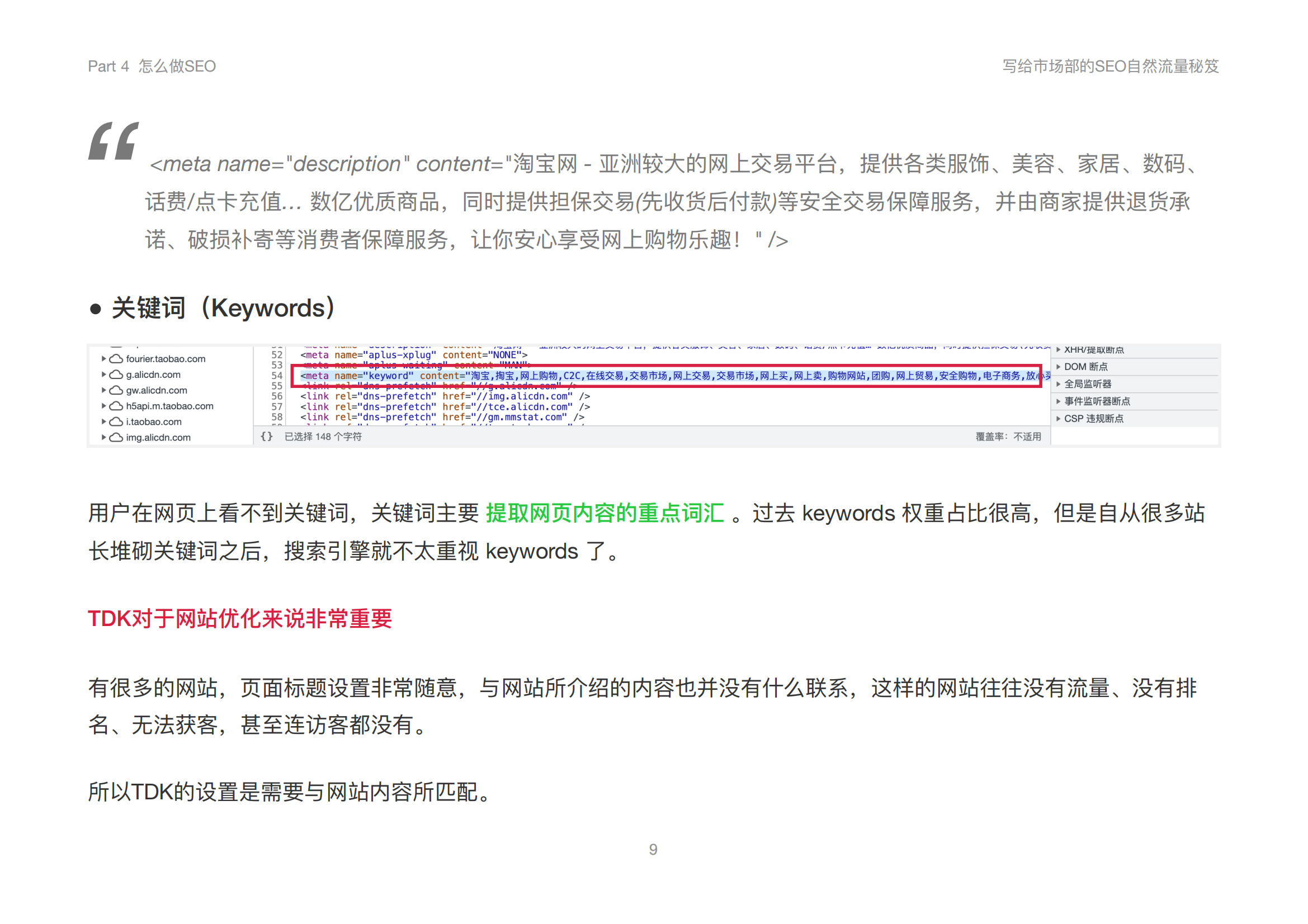The width and height of the screenshot is (1308, 924).
Task: Expand the fourier.taobao.com tree node arrow
Action: pyautogui.click(x=103, y=359)
